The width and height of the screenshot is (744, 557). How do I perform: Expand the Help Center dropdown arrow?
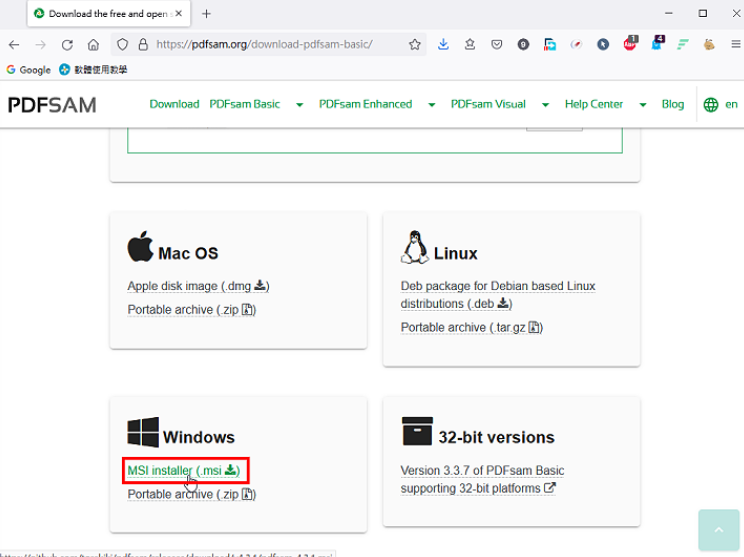[643, 105]
